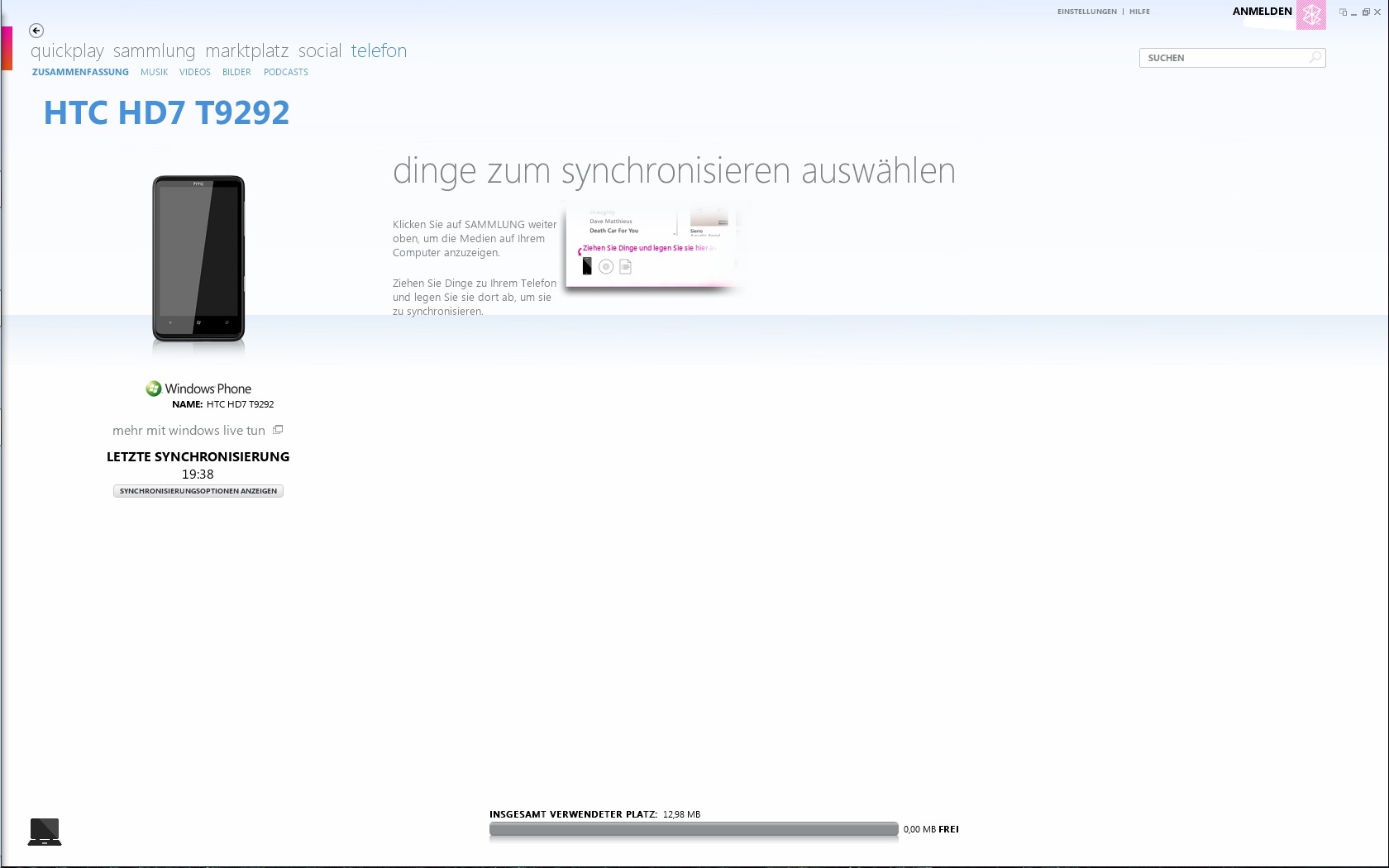This screenshot has width=1389, height=868.
Task: Click the Letzte Synchronisierung label
Action: tap(198, 456)
